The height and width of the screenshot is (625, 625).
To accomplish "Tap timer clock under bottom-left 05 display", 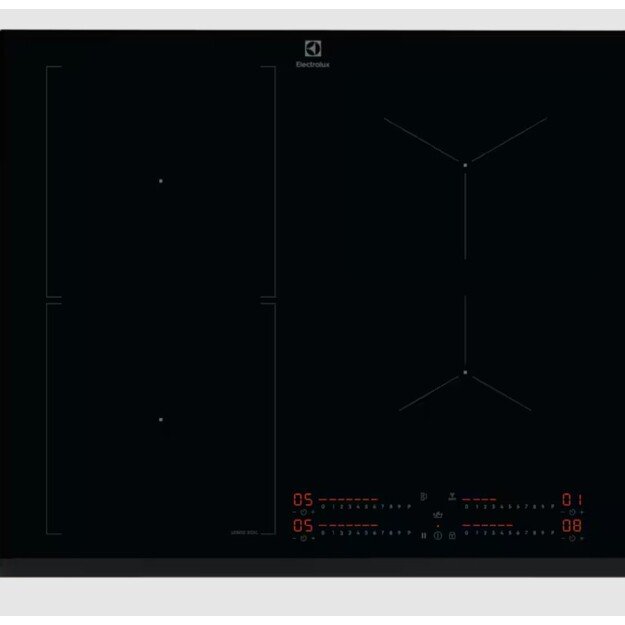I will 303,538.
